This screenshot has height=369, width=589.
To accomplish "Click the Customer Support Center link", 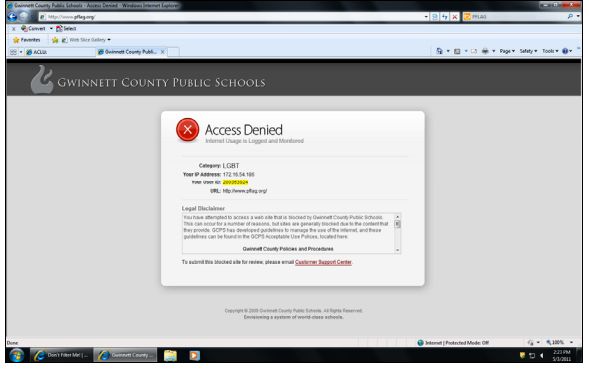I will [x=323, y=262].
